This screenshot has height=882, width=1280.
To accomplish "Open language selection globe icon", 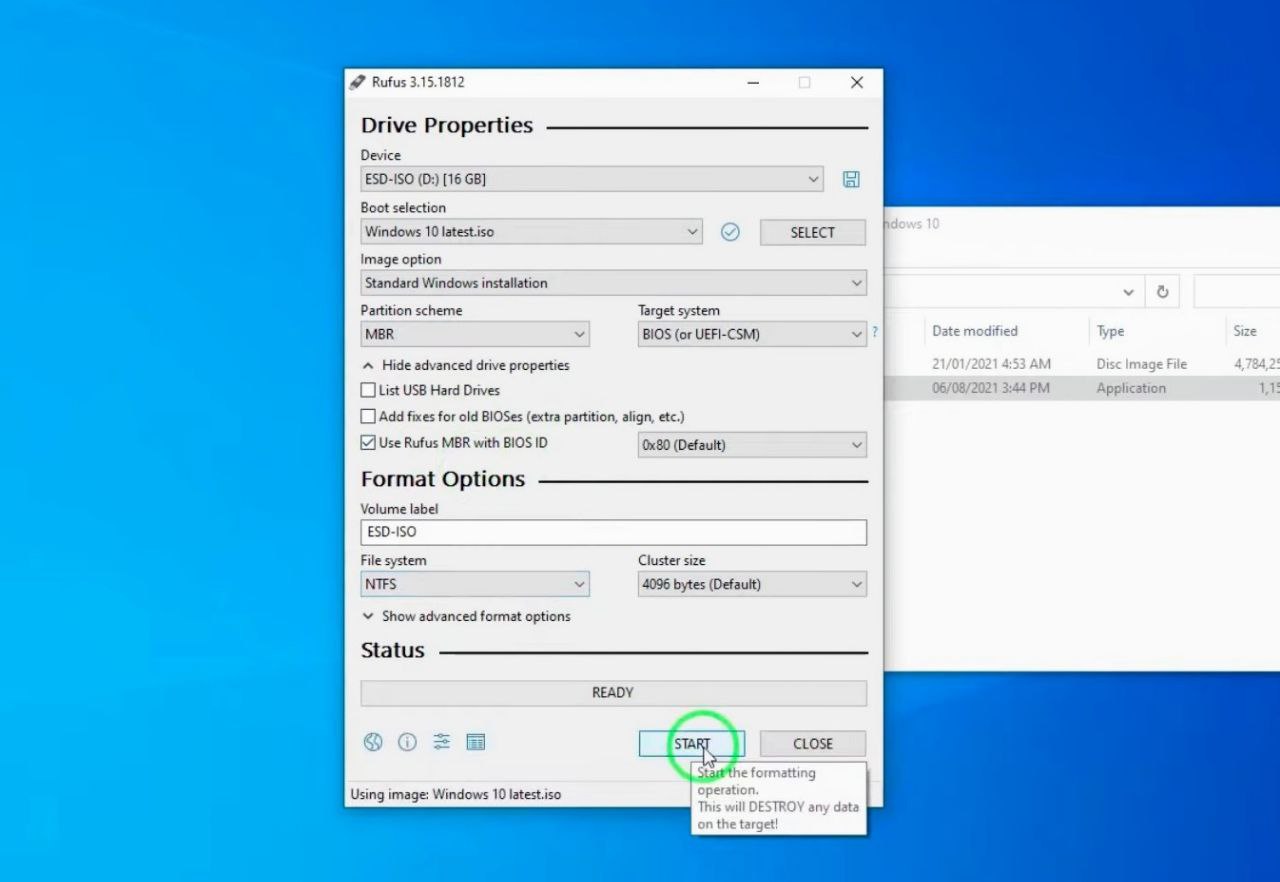I will pyautogui.click(x=373, y=742).
